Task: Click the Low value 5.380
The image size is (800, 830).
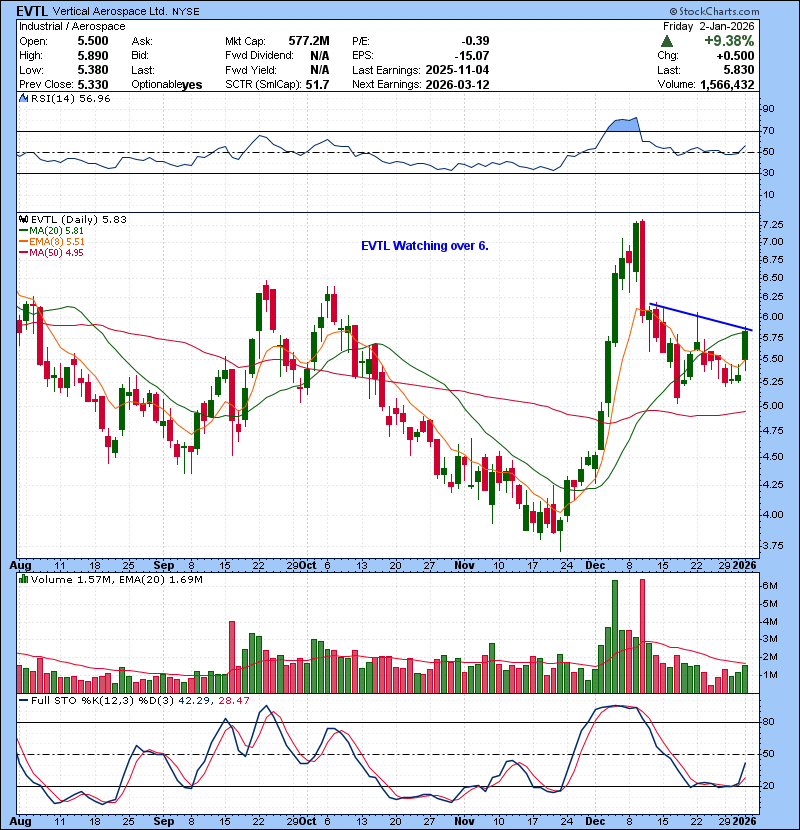Action: coord(93,70)
